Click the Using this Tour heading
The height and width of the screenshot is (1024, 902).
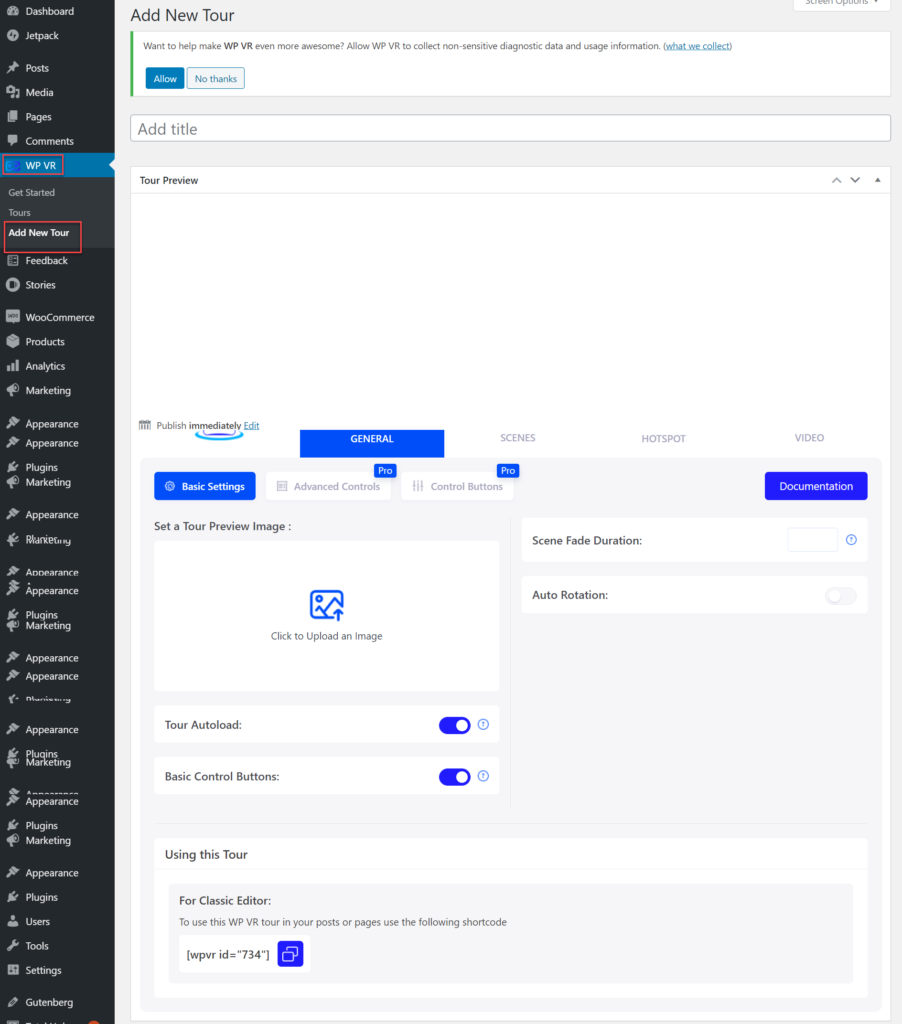pos(206,854)
